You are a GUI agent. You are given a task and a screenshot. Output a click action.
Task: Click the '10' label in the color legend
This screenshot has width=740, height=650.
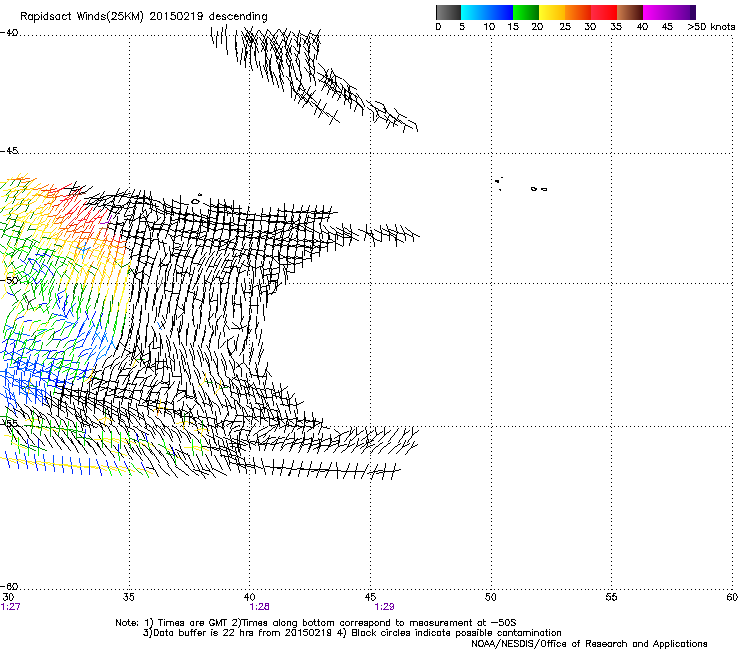(x=489, y=27)
